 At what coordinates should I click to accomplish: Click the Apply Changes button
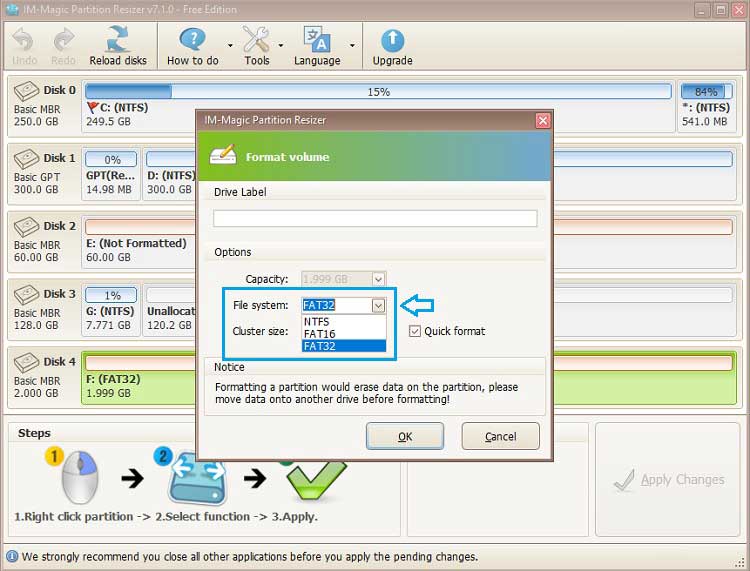coord(669,480)
